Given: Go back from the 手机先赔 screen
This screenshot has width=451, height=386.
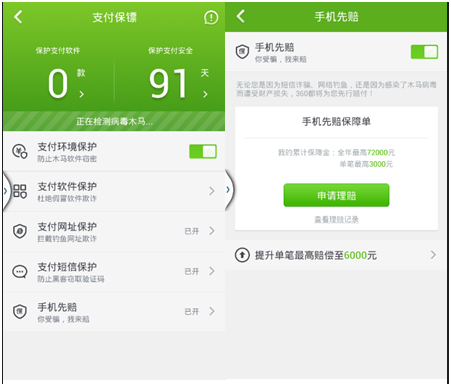Looking at the screenshot, I should click(x=241, y=16).
